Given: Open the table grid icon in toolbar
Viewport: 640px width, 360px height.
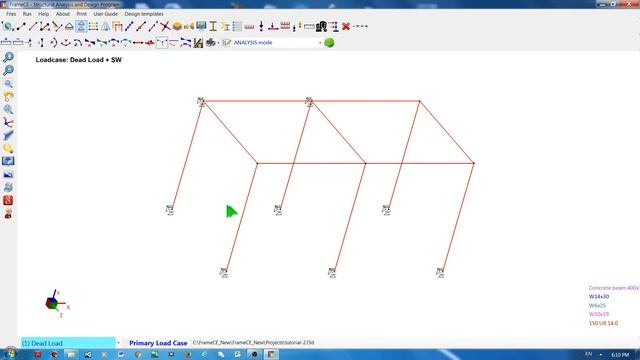Looking at the screenshot, I should (237, 27).
